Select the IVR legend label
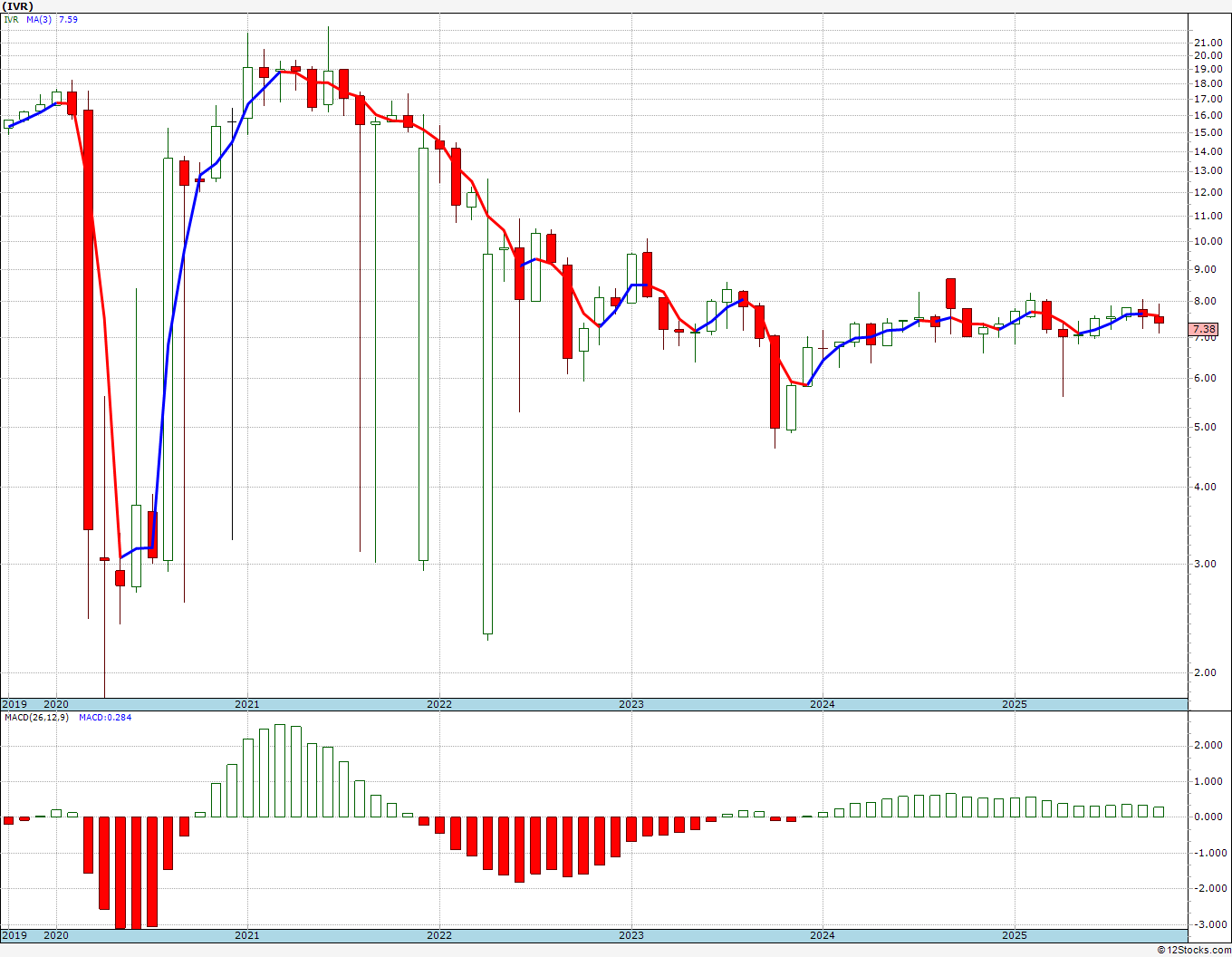The width and height of the screenshot is (1232, 957). point(11,19)
